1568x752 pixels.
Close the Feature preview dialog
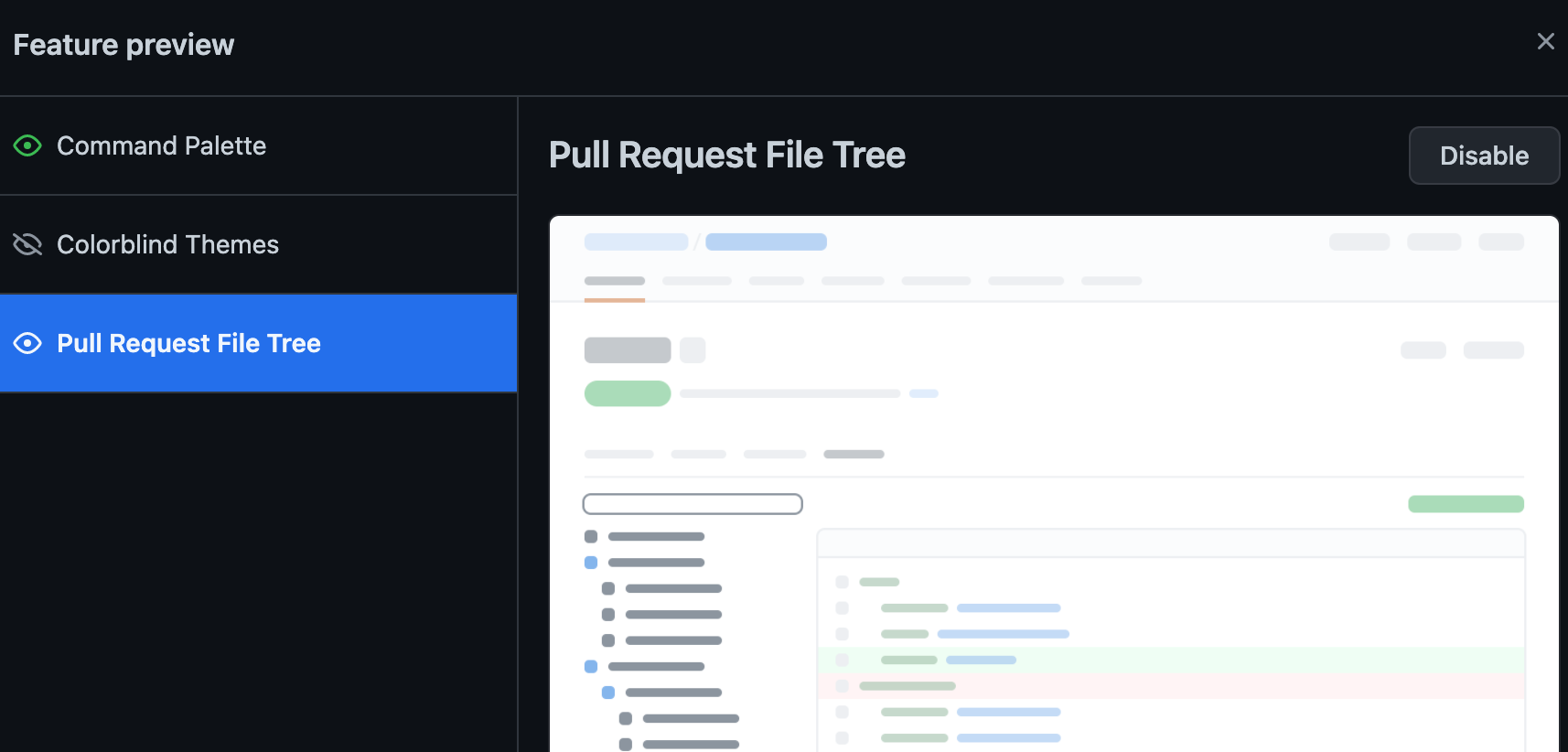tap(1545, 41)
